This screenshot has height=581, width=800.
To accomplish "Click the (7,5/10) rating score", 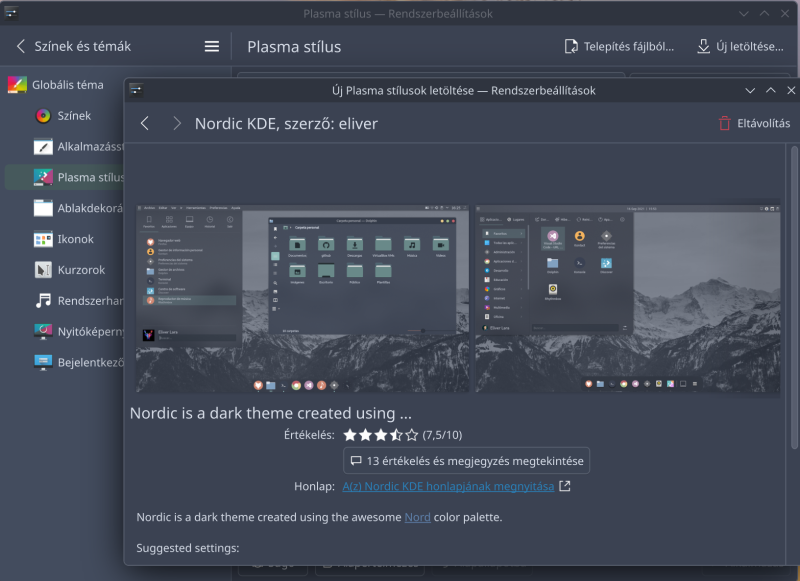I will pyautogui.click(x=442, y=435).
